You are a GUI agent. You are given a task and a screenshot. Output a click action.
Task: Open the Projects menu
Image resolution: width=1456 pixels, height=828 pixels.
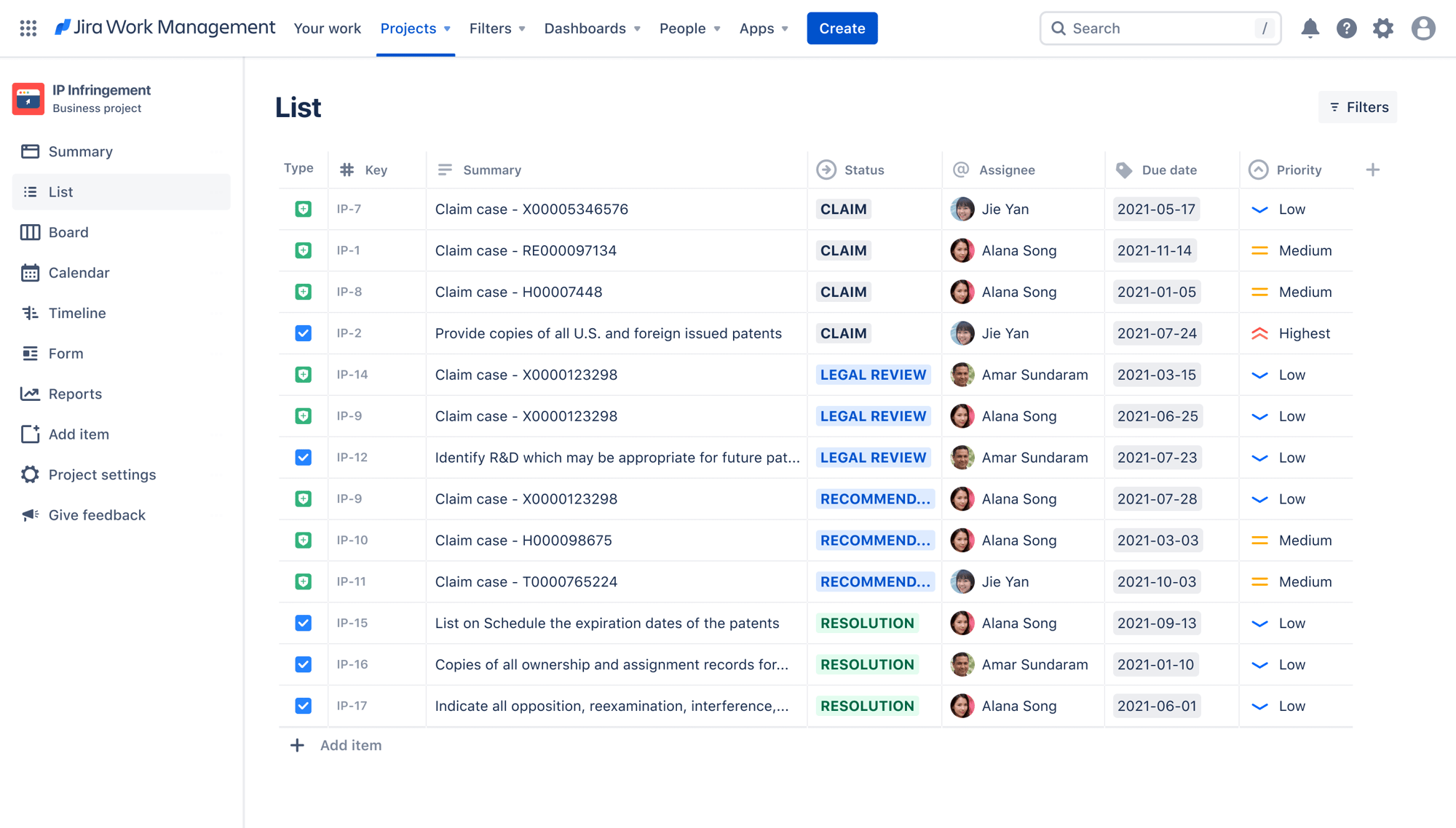pos(415,28)
